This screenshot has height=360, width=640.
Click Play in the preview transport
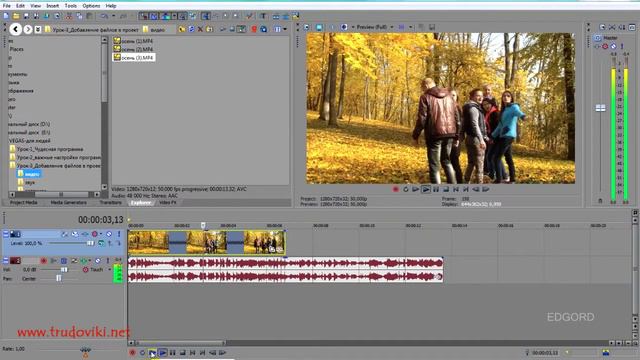pyautogui.click(x=426, y=189)
